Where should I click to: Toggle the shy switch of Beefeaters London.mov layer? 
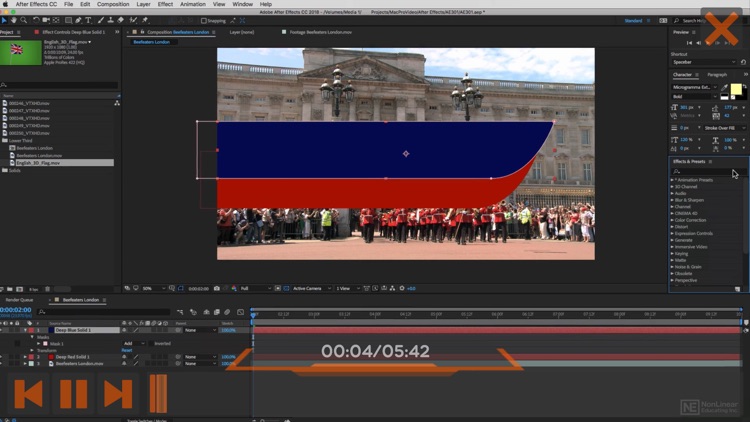click(124, 364)
